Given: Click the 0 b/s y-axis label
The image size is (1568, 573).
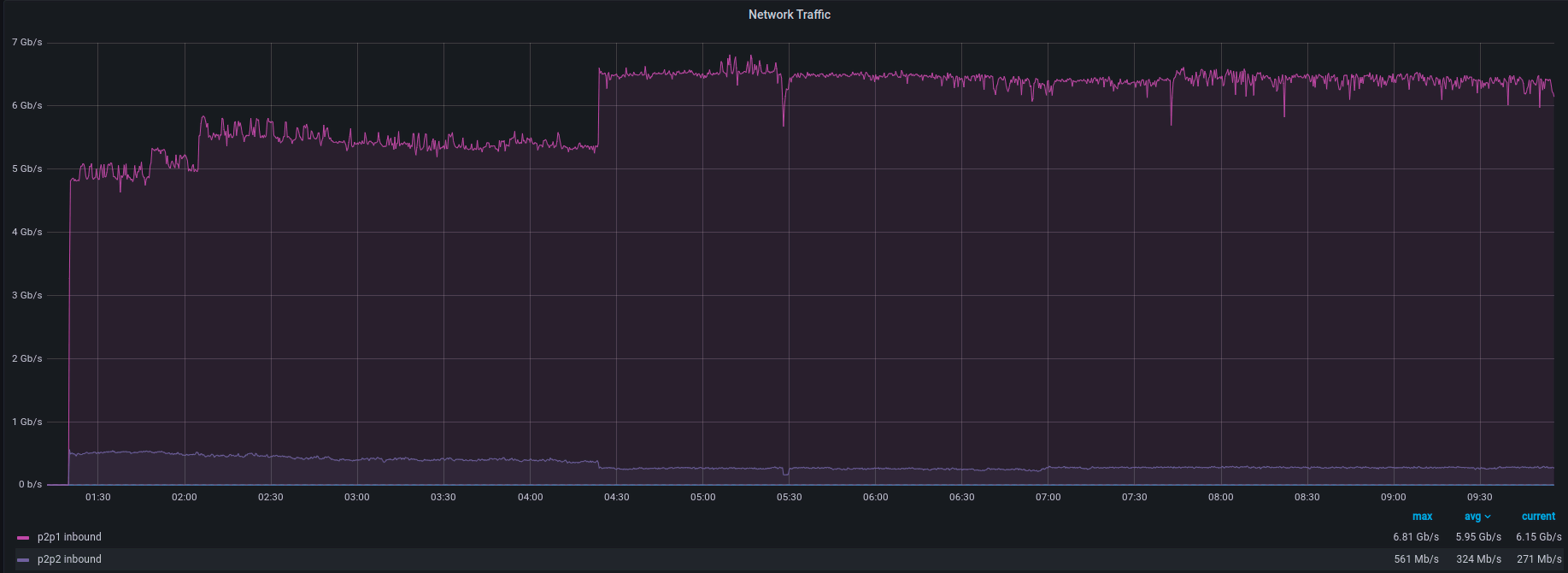Looking at the screenshot, I should 29,484.
